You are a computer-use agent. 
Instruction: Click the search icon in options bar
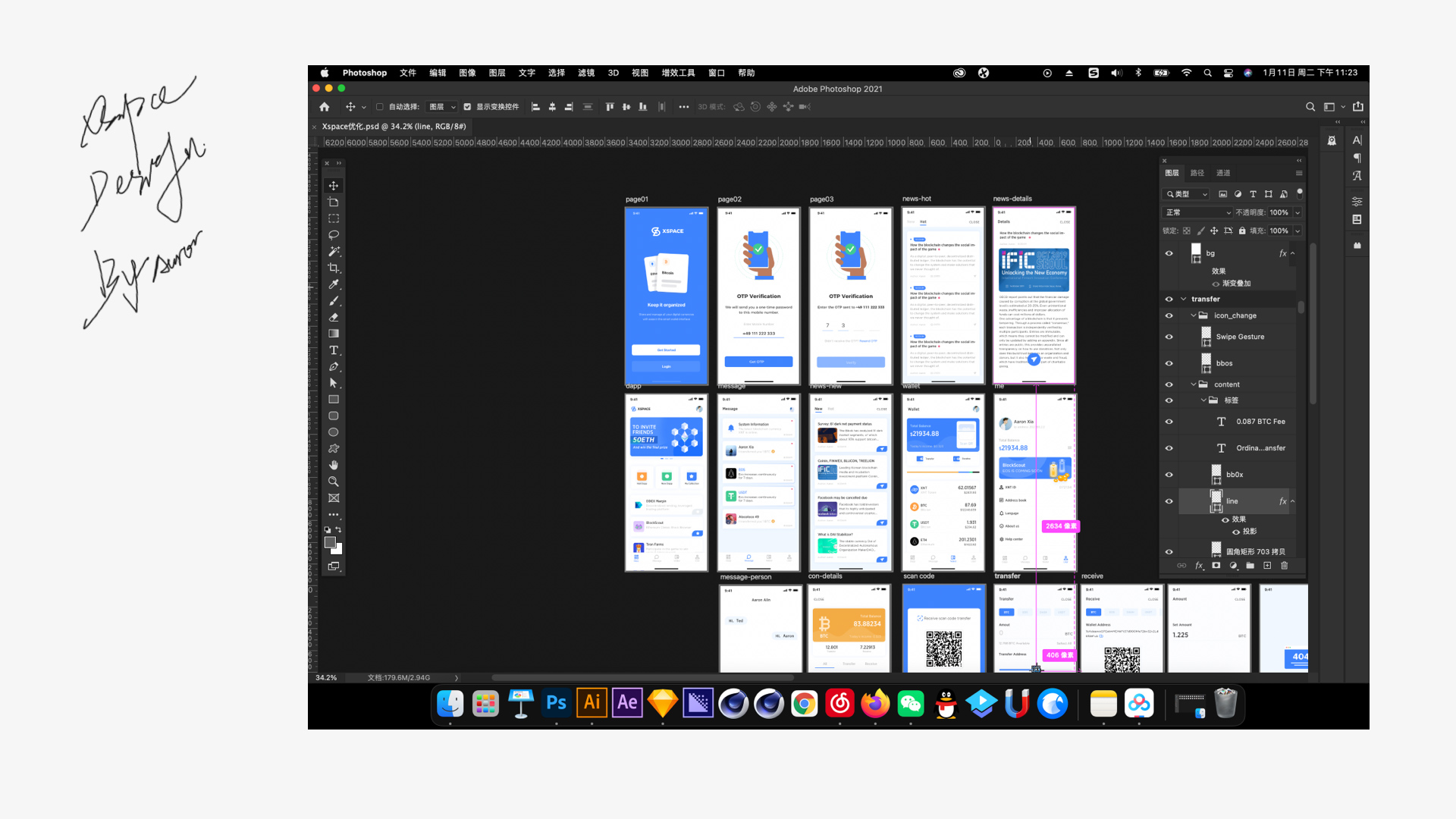click(x=1310, y=107)
